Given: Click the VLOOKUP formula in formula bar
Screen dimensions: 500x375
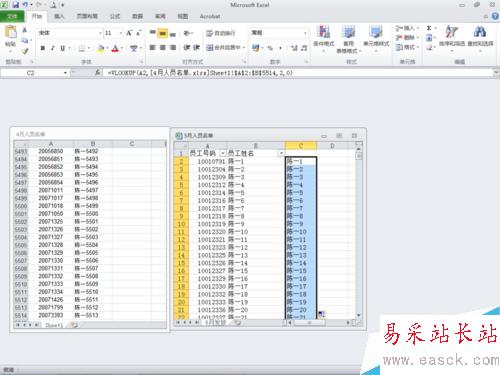Looking at the screenshot, I should coord(200,73).
